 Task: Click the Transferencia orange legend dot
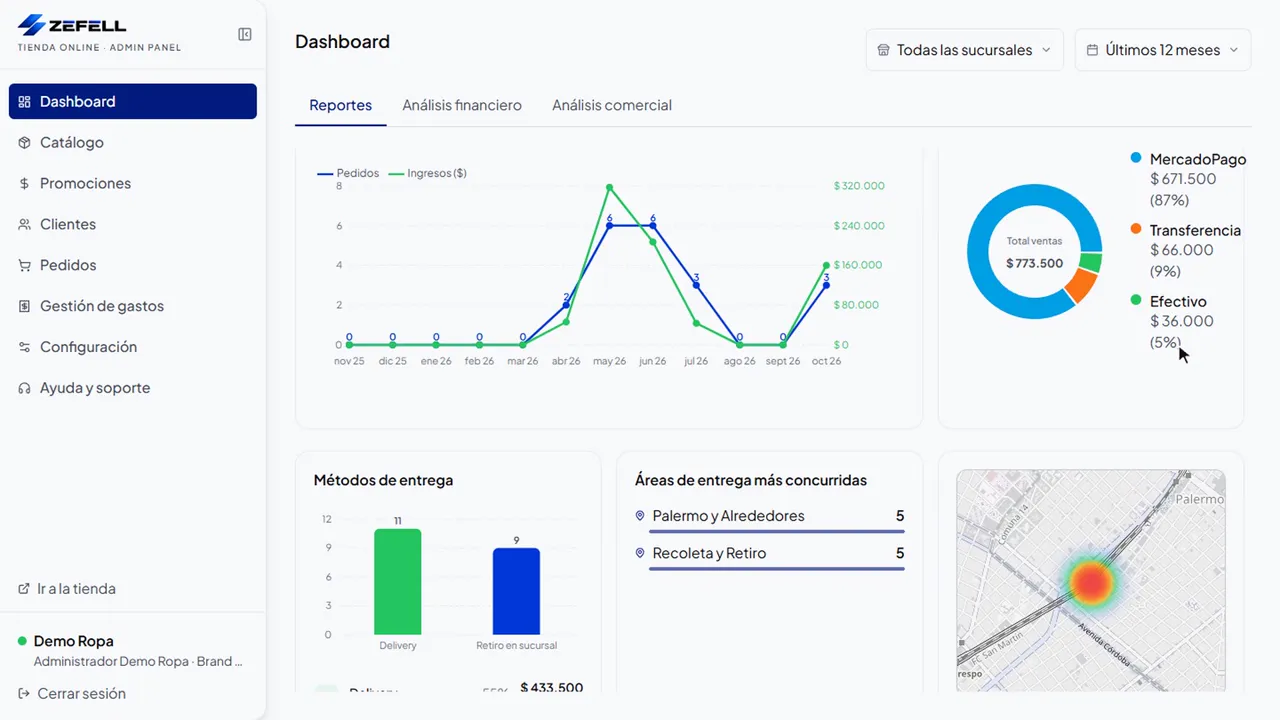(x=1136, y=229)
